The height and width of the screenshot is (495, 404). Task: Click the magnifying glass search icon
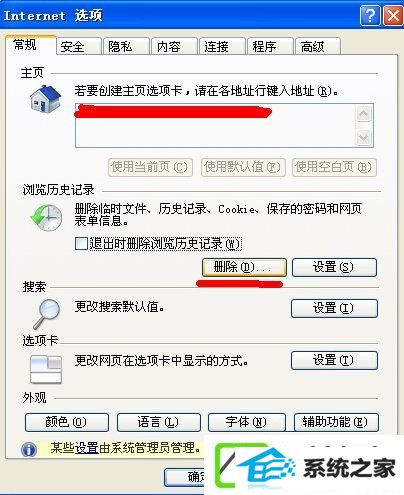[x=47, y=314]
